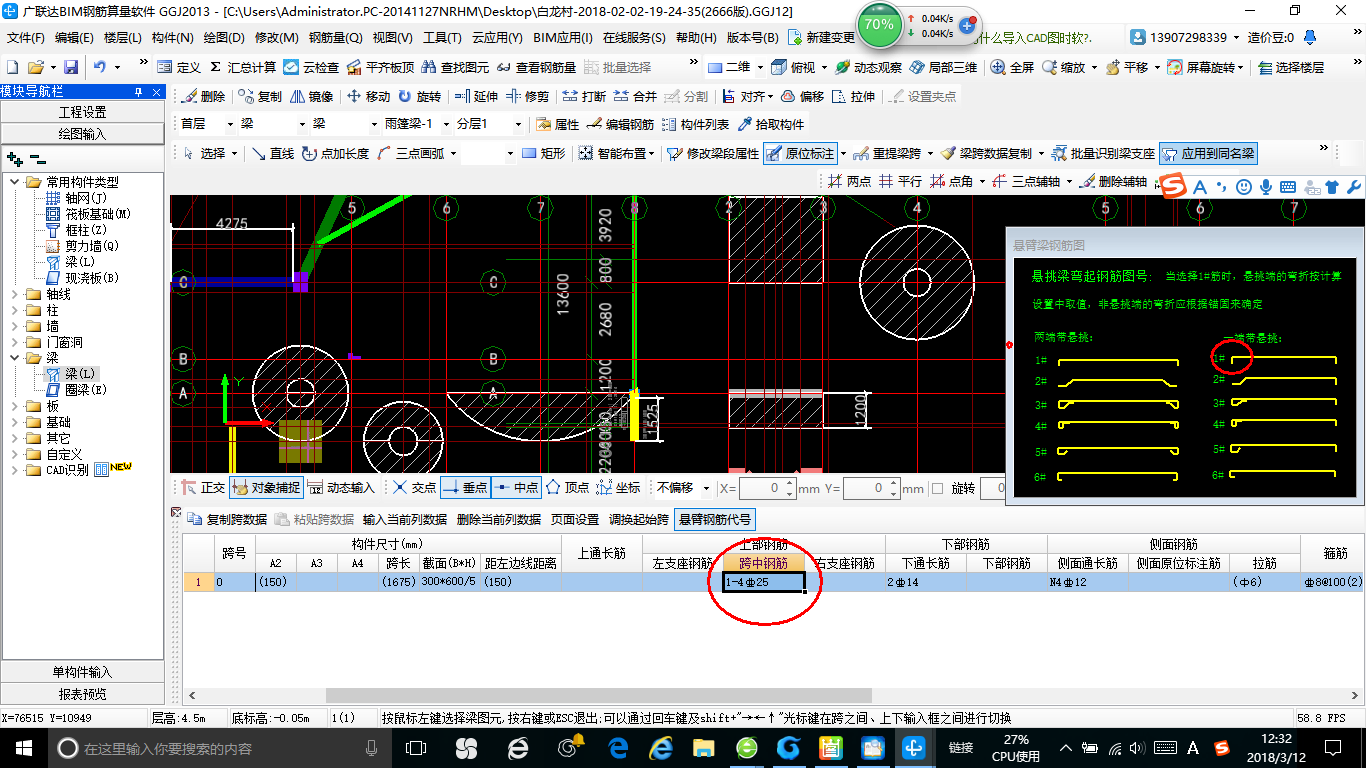The image size is (1366, 768).
Task: Click 动态观察 dynamic orbit tool
Action: pos(869,67)
